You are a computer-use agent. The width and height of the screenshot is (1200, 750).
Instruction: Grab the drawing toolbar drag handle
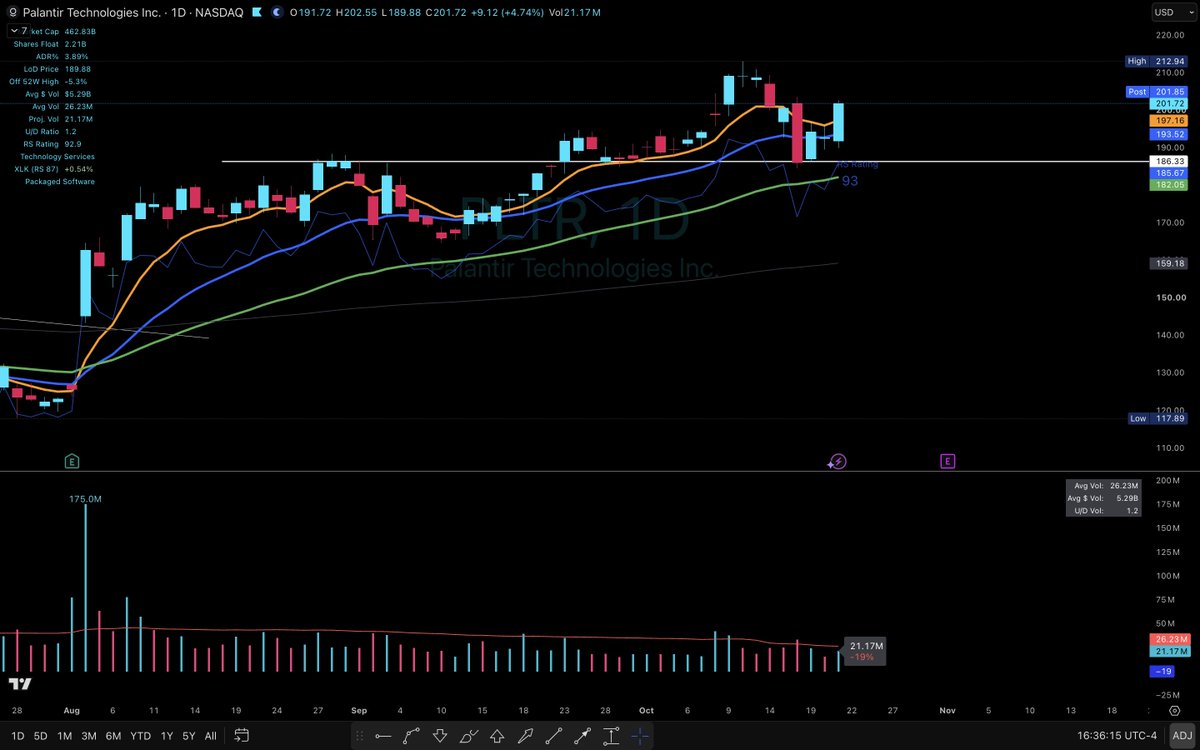(x=359, y=736)
